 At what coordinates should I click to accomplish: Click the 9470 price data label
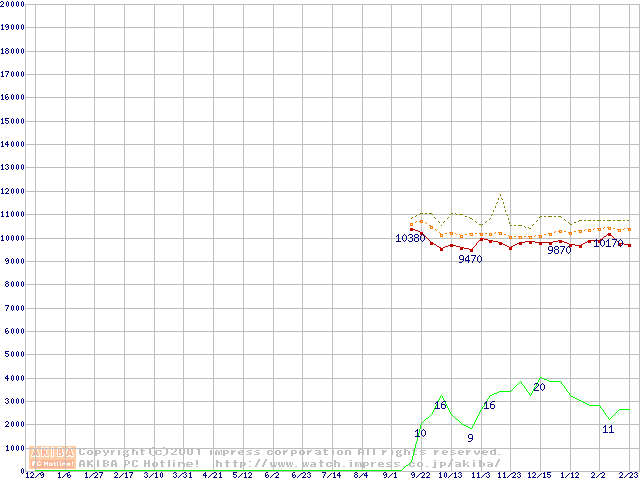470,259
